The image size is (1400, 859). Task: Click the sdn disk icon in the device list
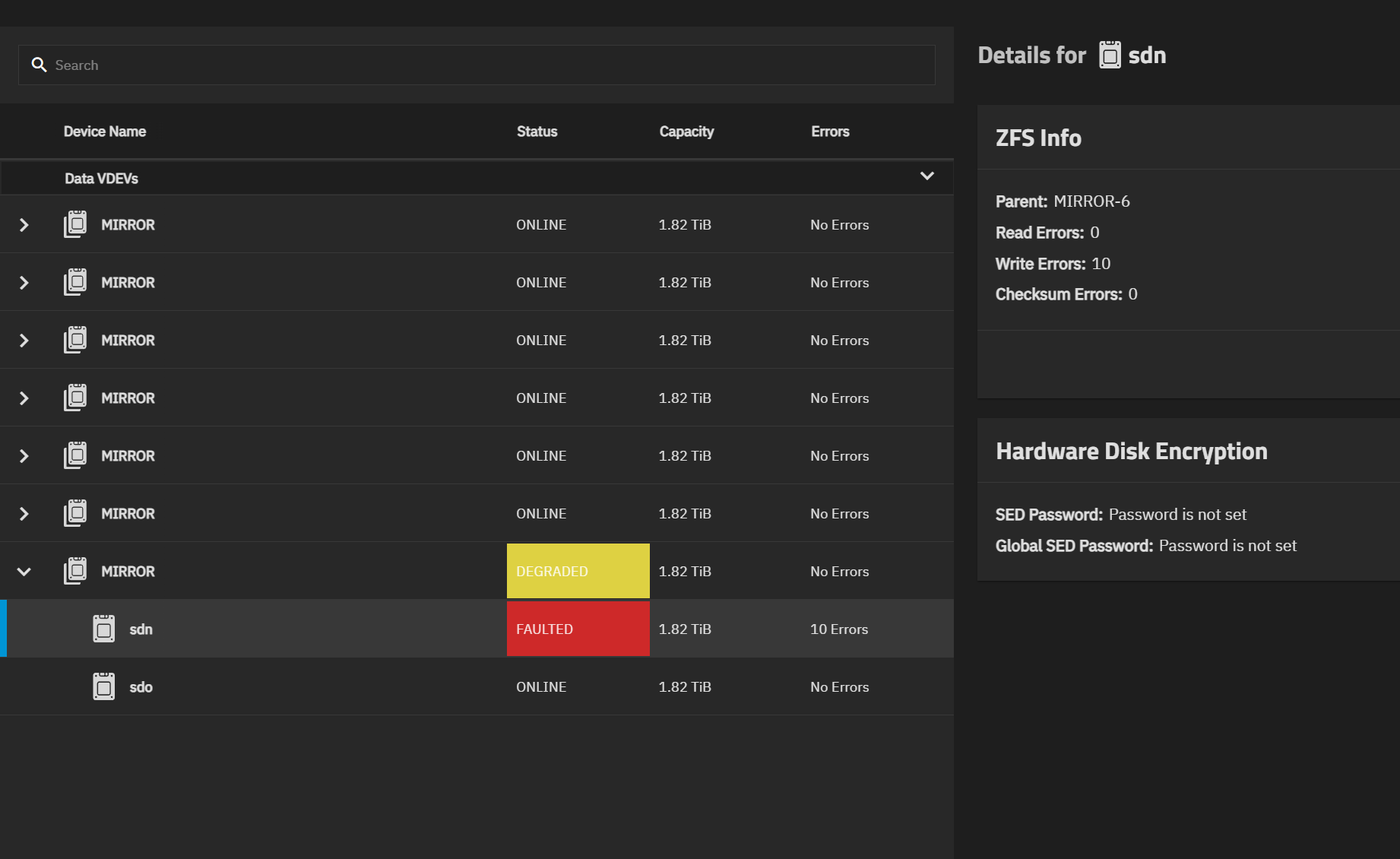tap(104, 629)
